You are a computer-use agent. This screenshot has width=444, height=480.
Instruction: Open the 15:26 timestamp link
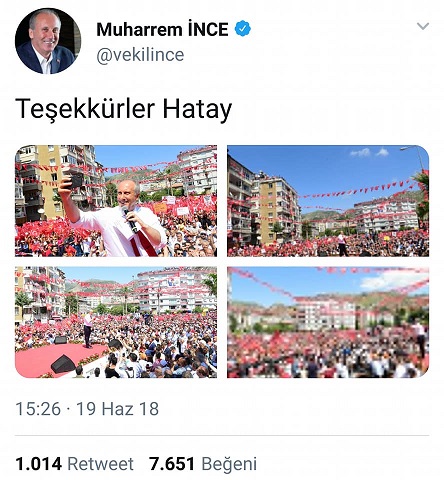click(38, 409)
